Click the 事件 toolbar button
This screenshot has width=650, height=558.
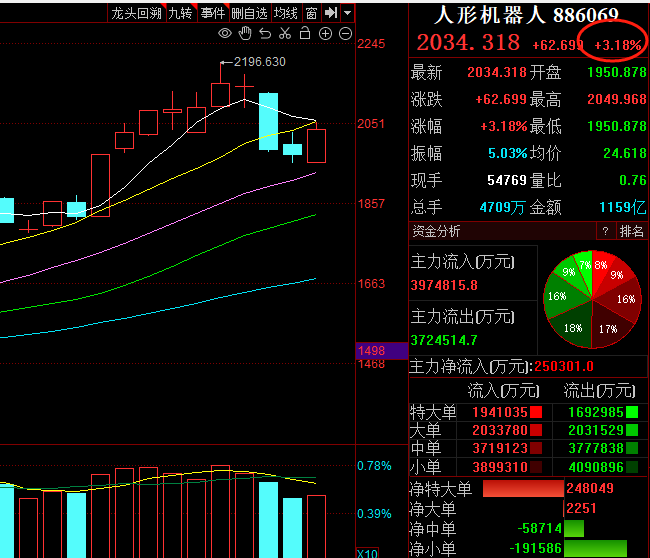tap(213, 13)
